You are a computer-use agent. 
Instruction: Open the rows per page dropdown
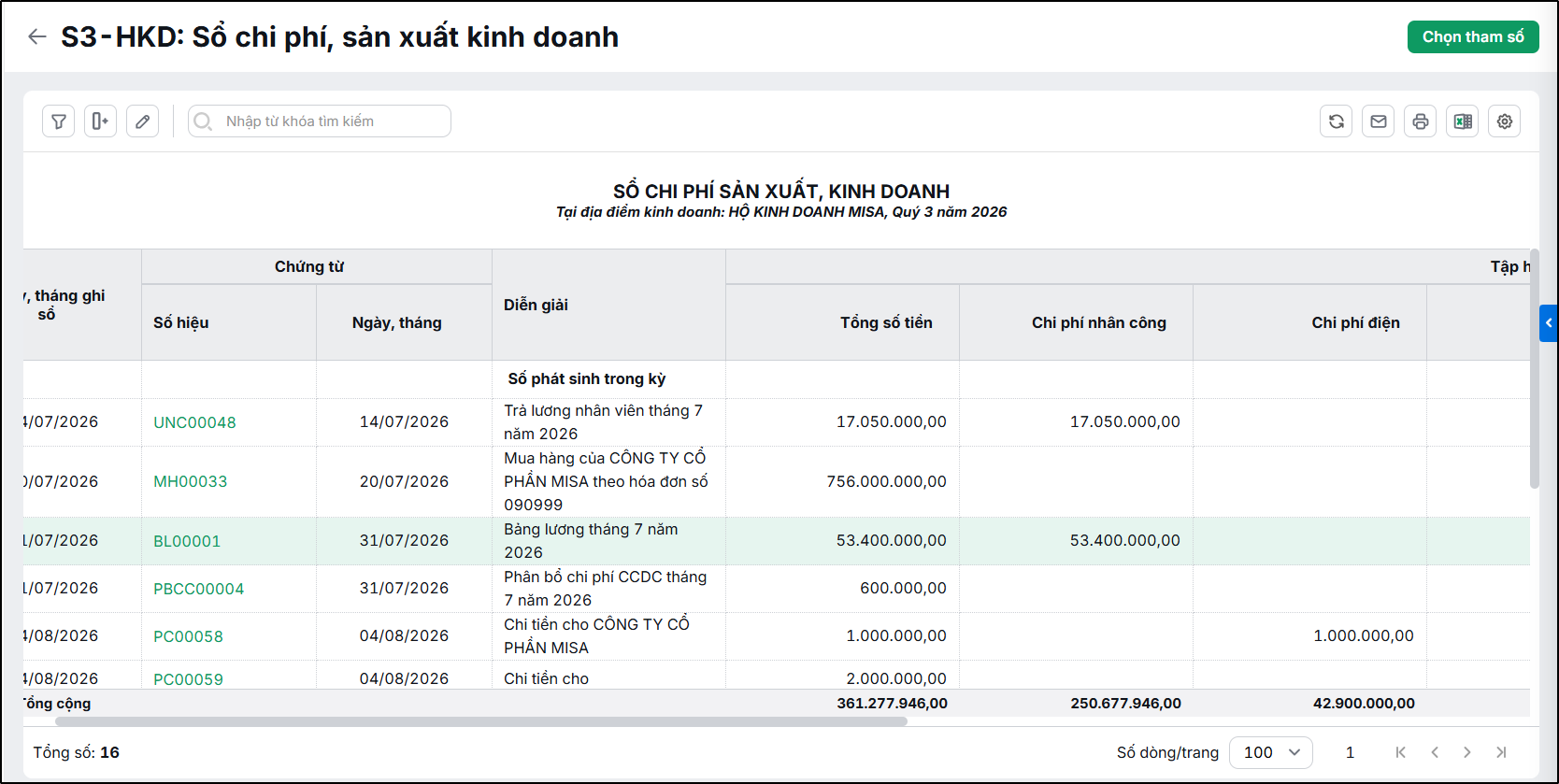[1271, 752]
